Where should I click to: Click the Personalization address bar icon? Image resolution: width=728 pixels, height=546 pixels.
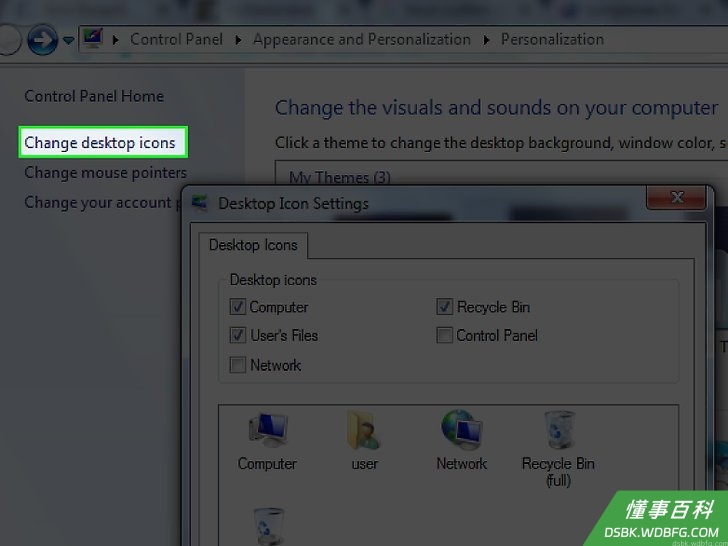coord(93,39)
